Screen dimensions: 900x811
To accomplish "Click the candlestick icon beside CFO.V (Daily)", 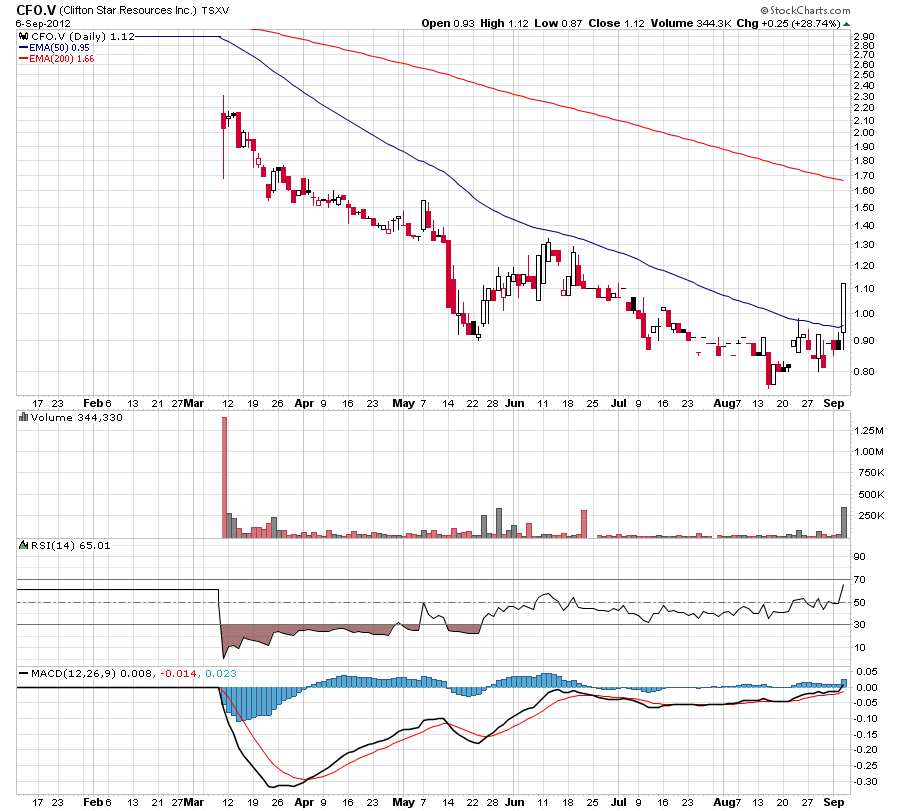I will pyautogui.click(x=24, y=36).
